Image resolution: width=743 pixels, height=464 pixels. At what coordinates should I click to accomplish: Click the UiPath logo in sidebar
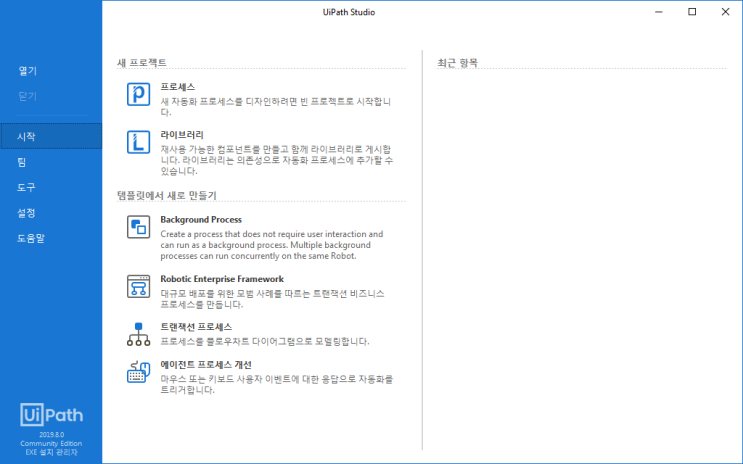pos(51,415)
